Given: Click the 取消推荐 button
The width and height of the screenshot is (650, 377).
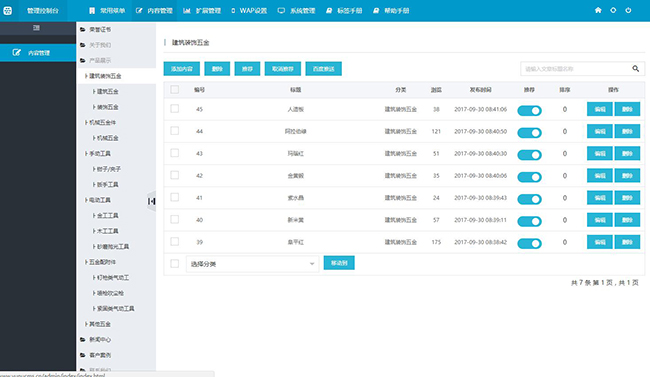Looking at the screenshot, I should pos(283,69).
